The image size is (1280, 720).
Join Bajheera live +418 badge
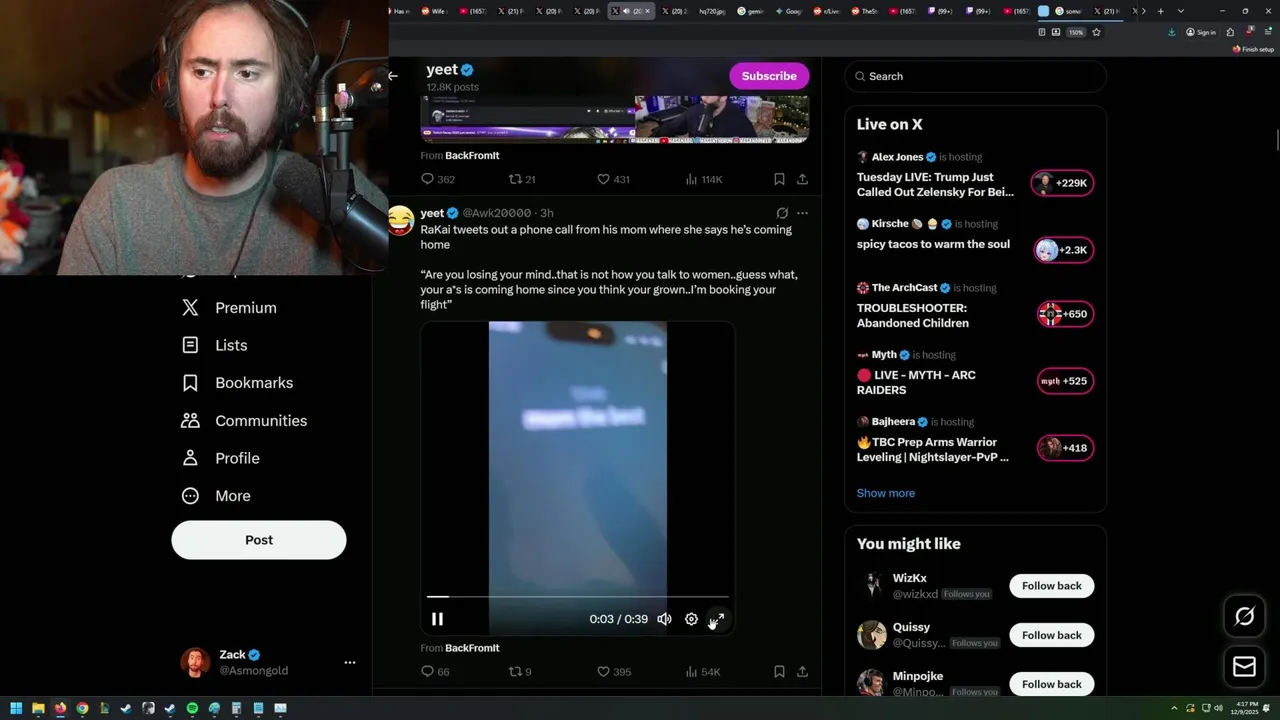pos(1065,448)
